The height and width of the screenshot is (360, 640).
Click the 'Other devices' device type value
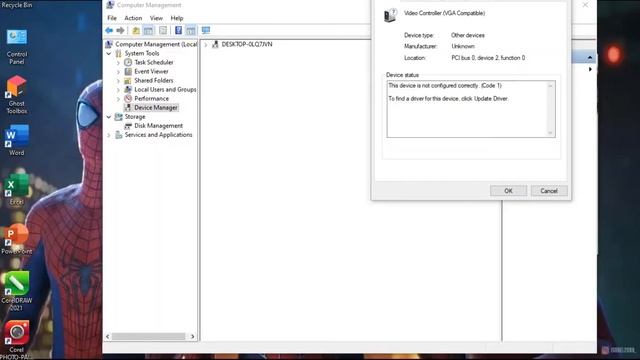pyautogui.click(x=468, y=35)
